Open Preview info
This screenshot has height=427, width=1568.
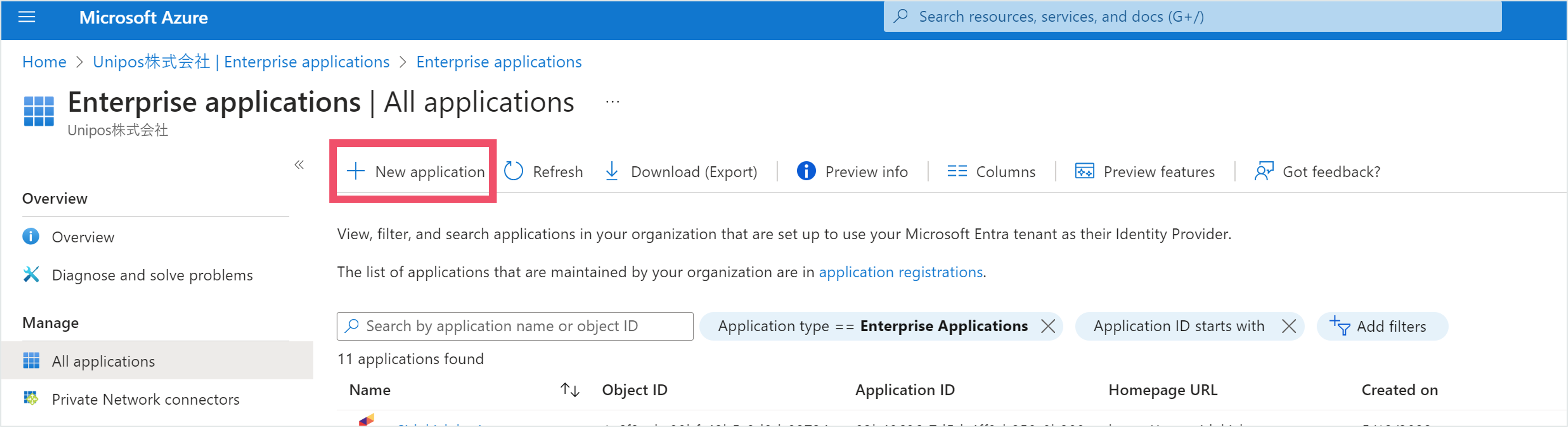click(x=852, y=171)
